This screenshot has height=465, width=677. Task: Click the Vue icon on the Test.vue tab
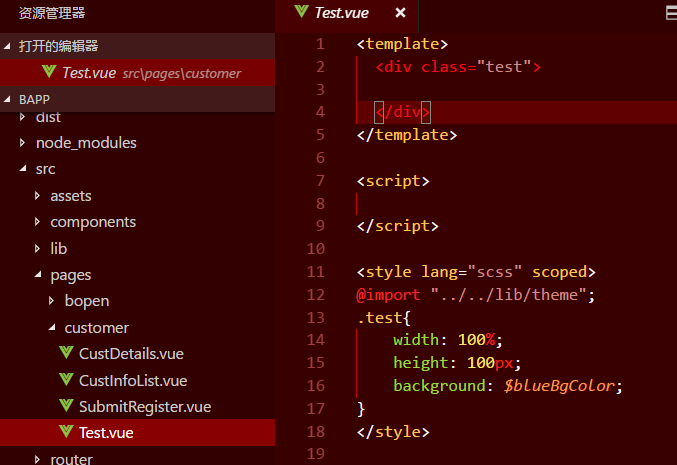pyautogui.click(x=301, y=12)
